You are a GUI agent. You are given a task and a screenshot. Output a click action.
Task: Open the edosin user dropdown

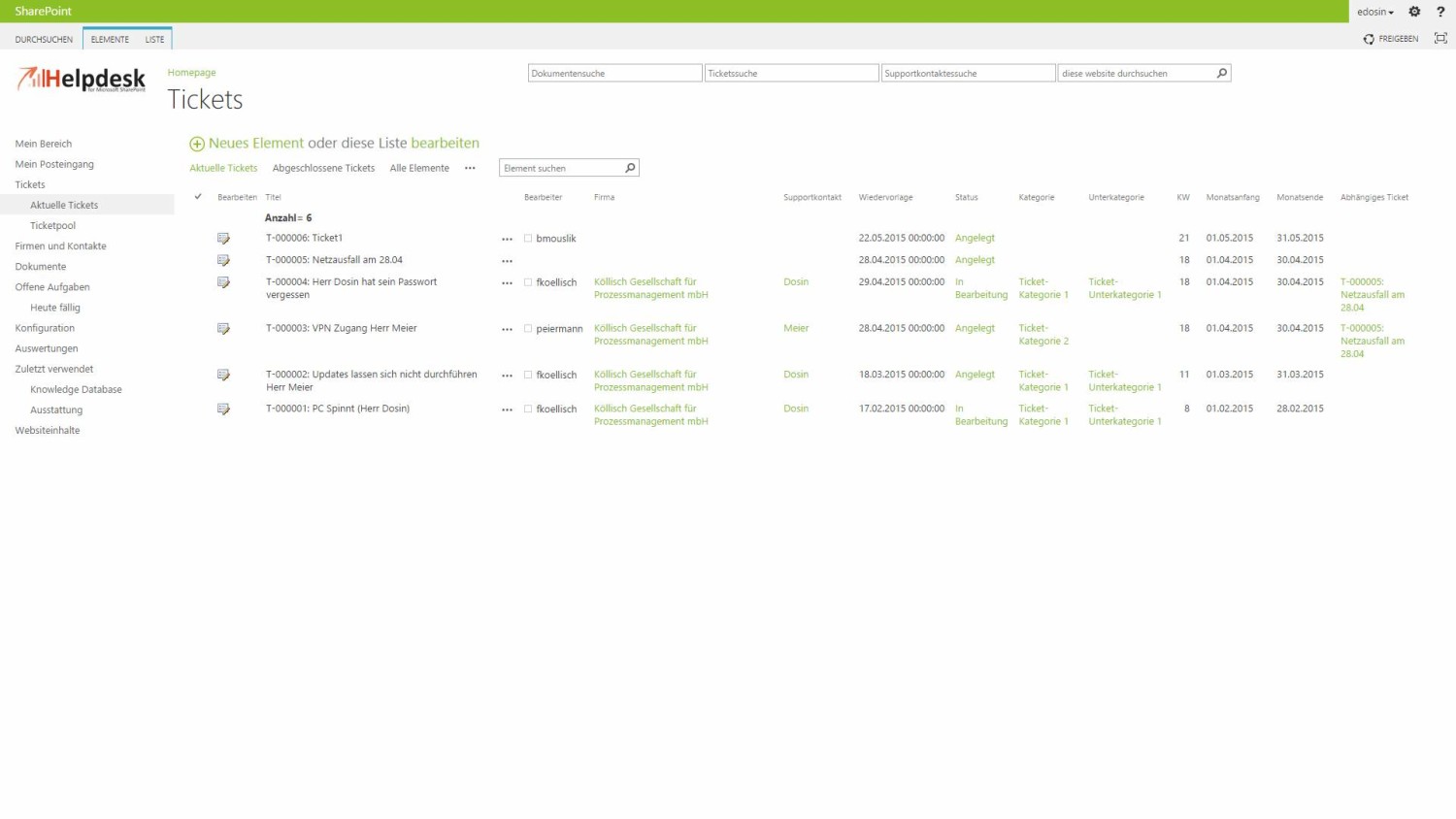click(1374, 11)
